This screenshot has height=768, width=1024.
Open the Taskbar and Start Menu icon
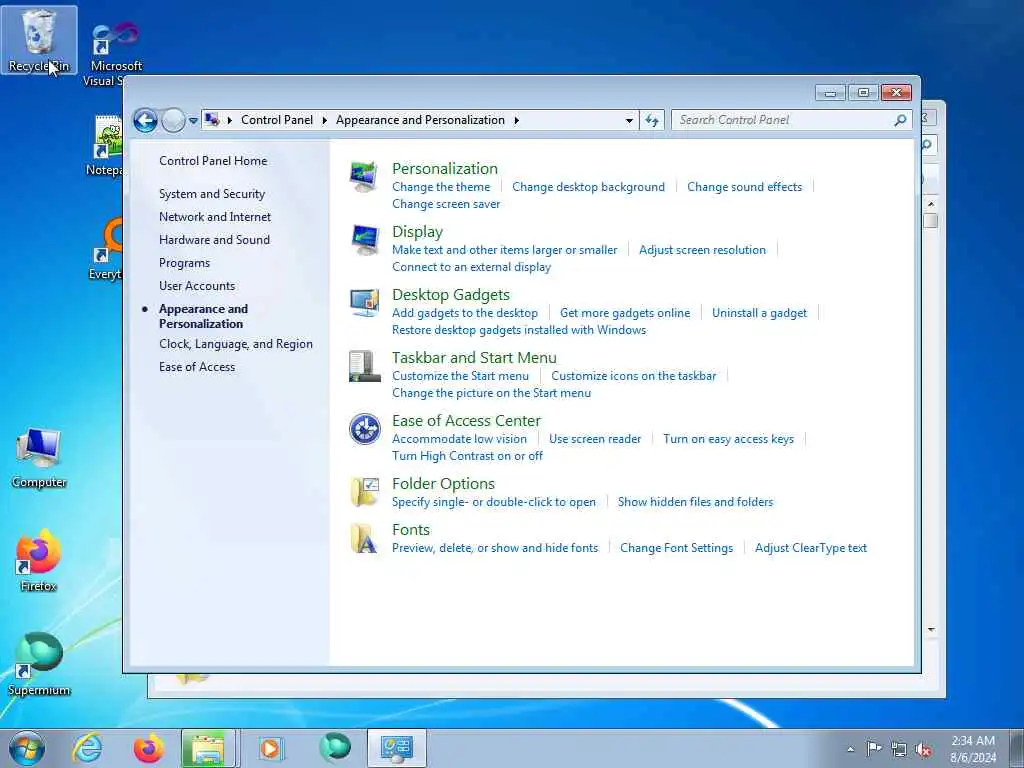pyautogui.click(x=364, y=366)
